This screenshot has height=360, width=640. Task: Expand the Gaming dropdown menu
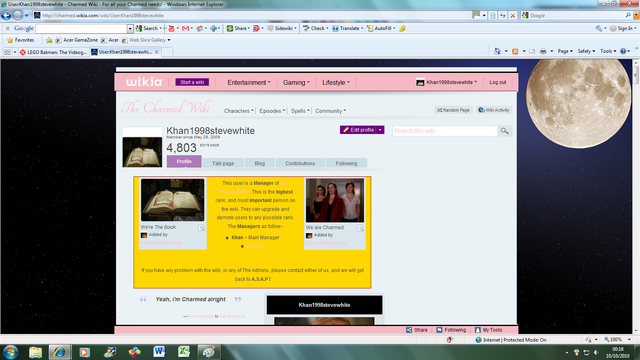296,82
